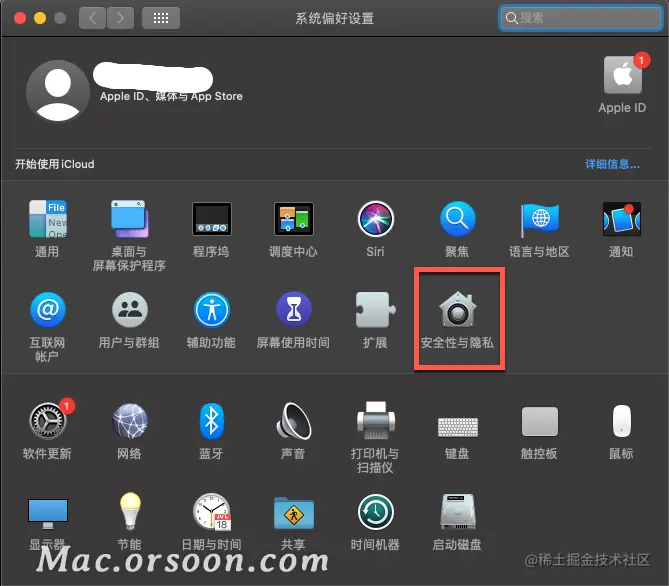
Task: Go forward with the right arrow button
Action: [x=120, y=18]
